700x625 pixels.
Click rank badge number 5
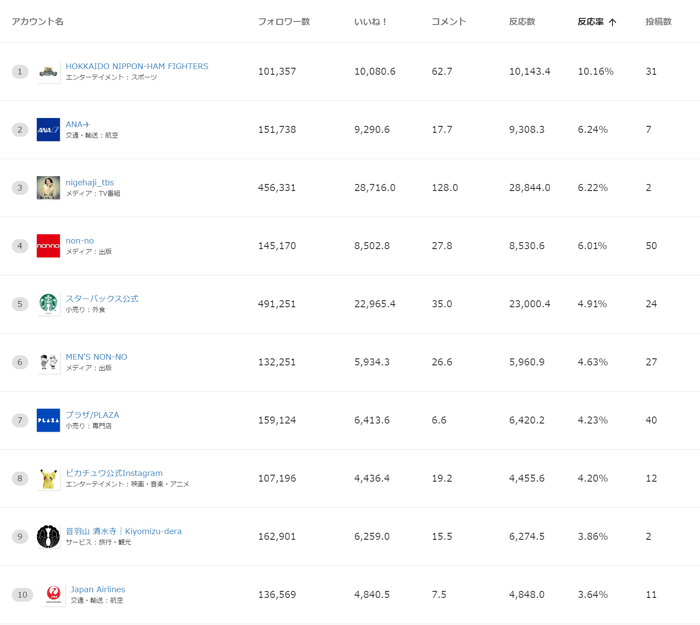(x=20, y=304)
